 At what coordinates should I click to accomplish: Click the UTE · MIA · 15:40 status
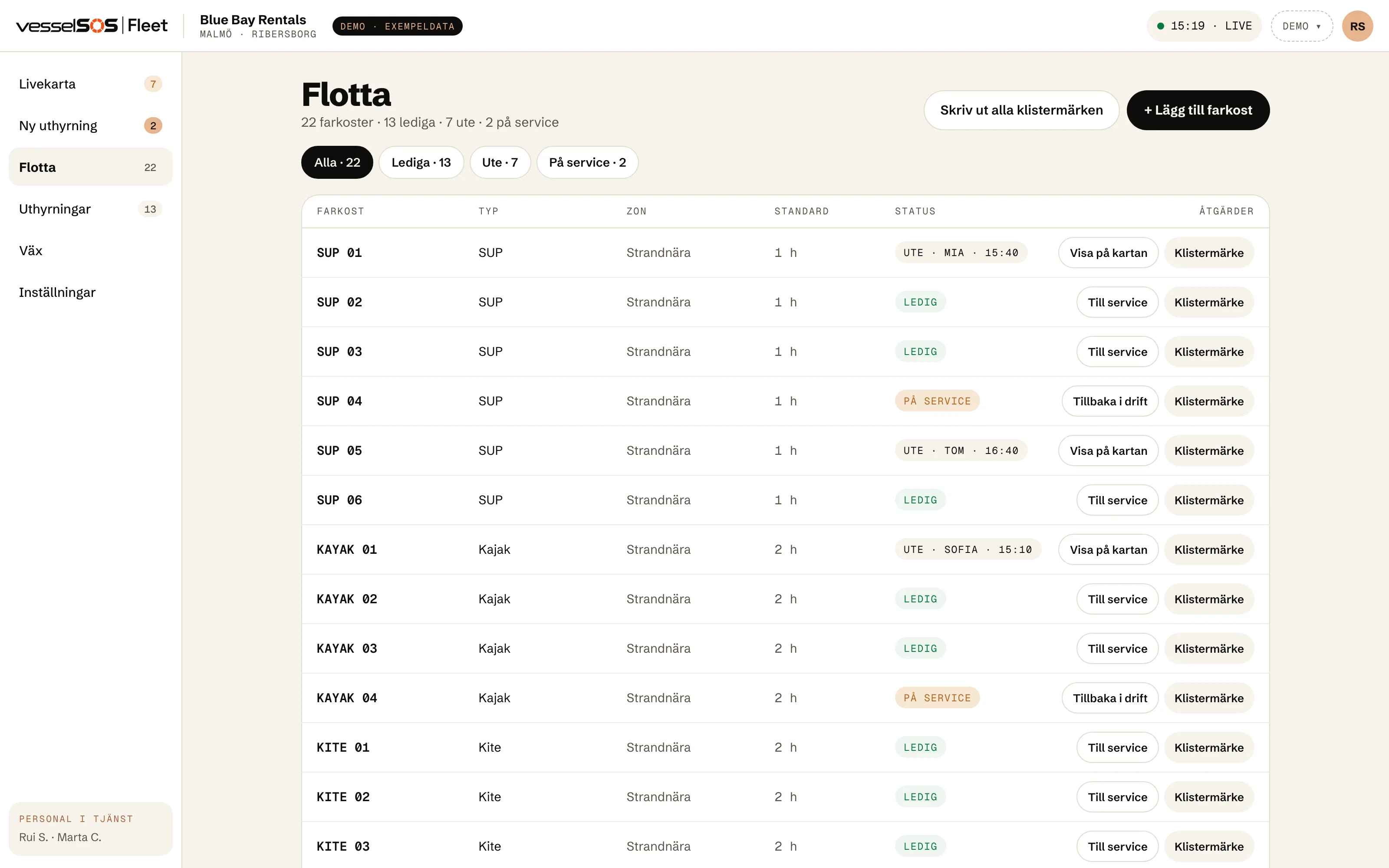pos(961,253)
